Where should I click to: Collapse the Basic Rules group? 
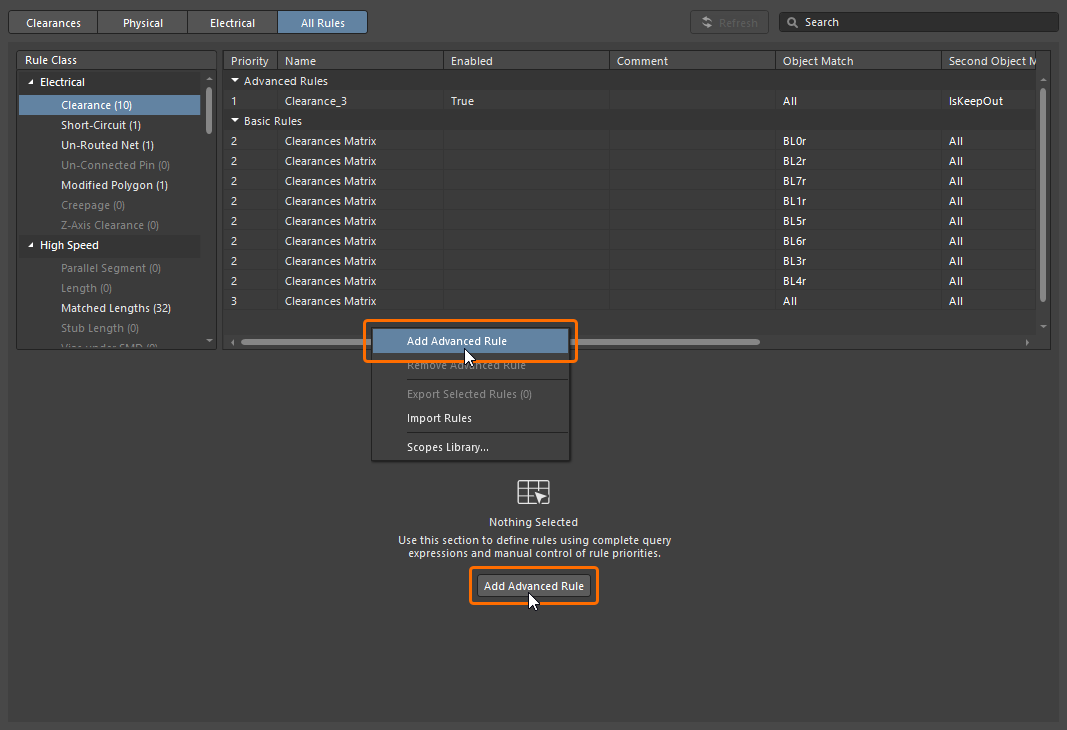[235, 121]
